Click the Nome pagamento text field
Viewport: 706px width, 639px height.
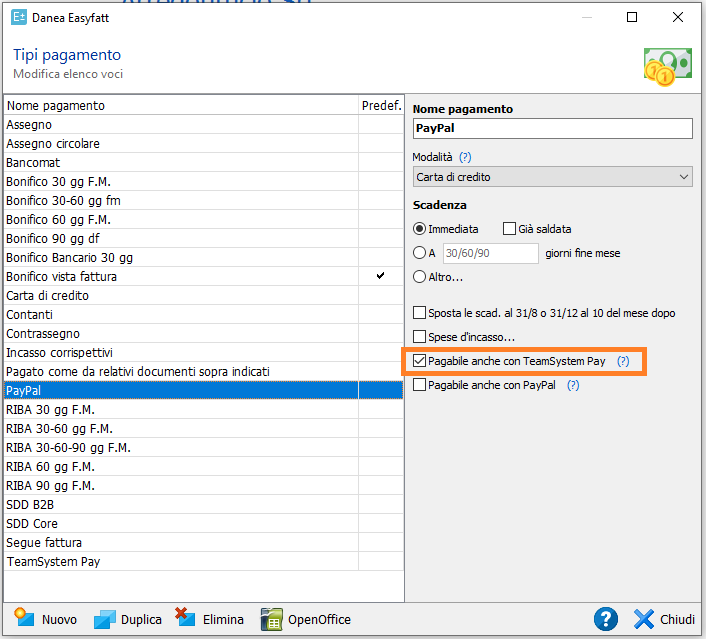(552, 128)
